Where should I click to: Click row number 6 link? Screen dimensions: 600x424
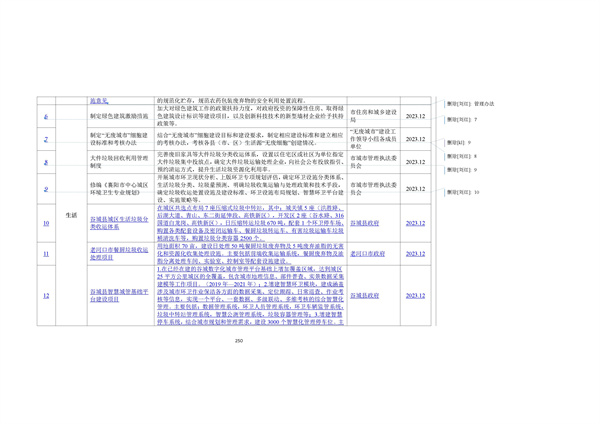[46, 117]
